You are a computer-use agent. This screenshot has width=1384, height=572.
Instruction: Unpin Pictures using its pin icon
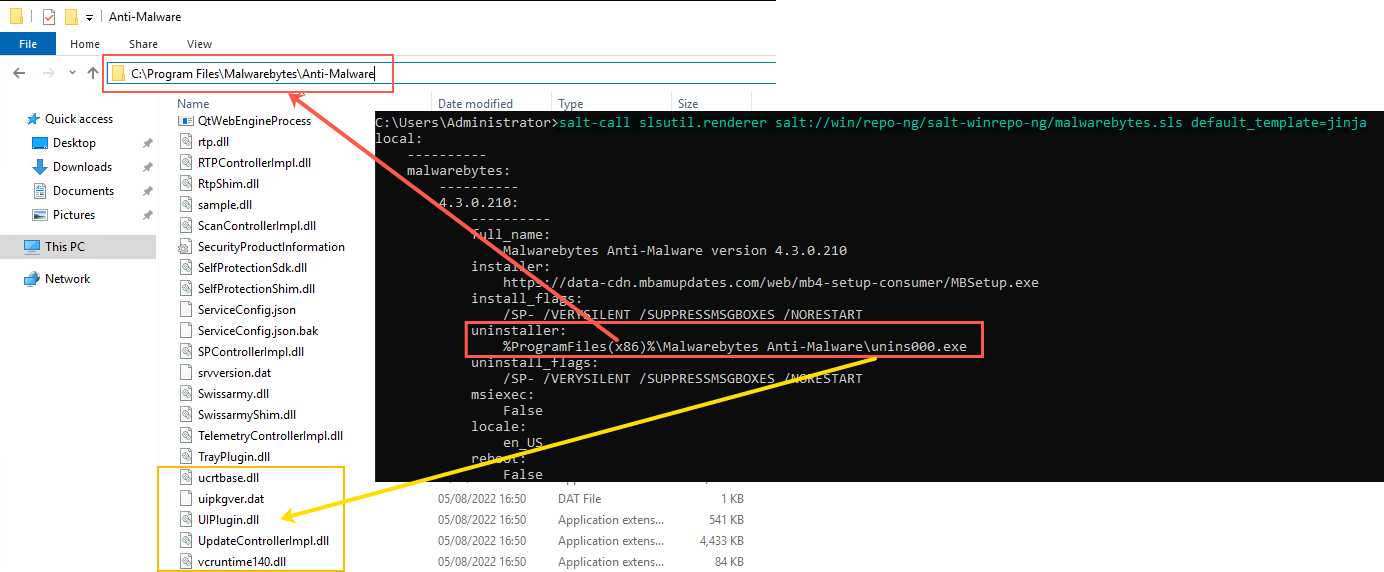[x=148, y=216]
